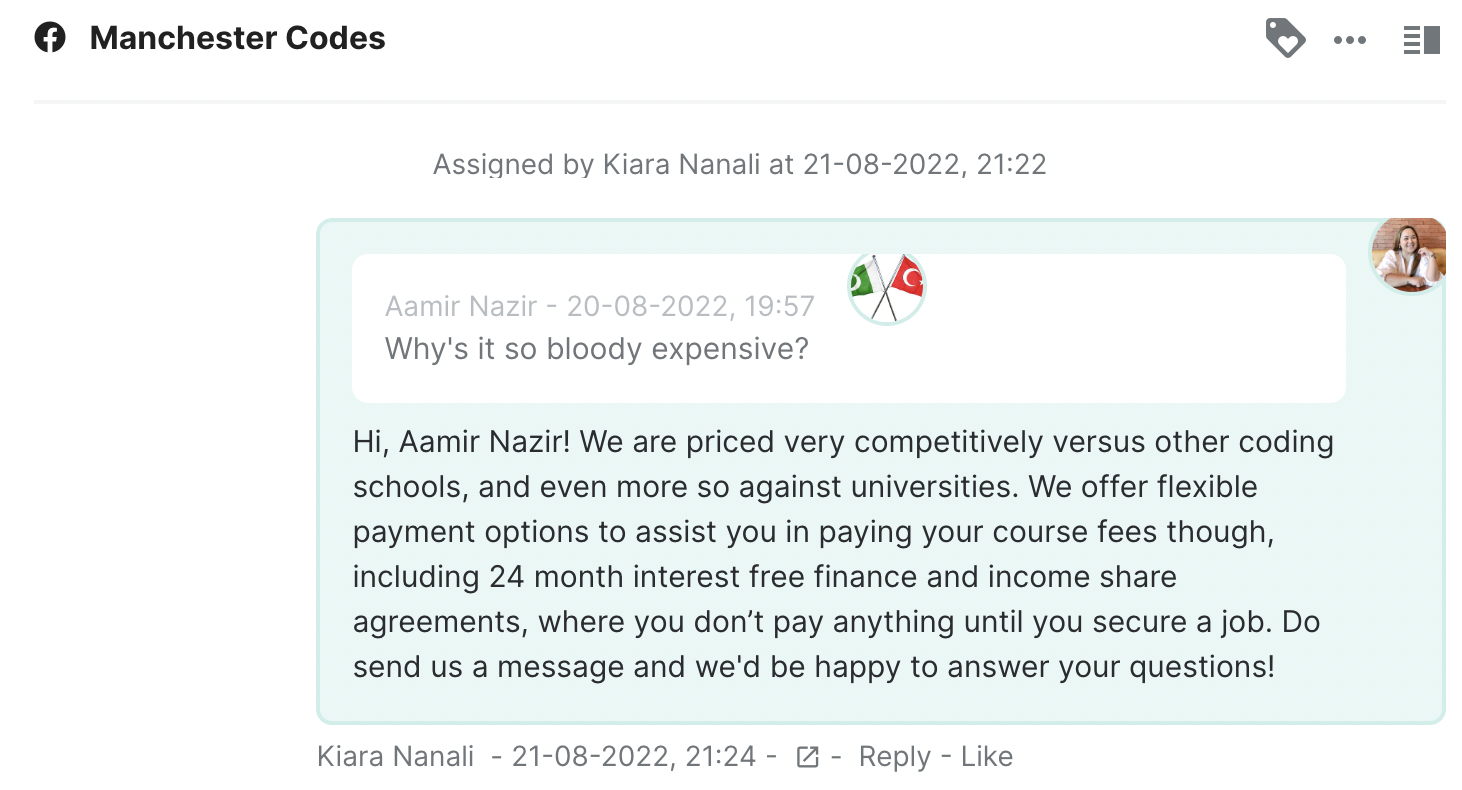Open the tag label icon
1462x790 pixels.
[1285, 39]
